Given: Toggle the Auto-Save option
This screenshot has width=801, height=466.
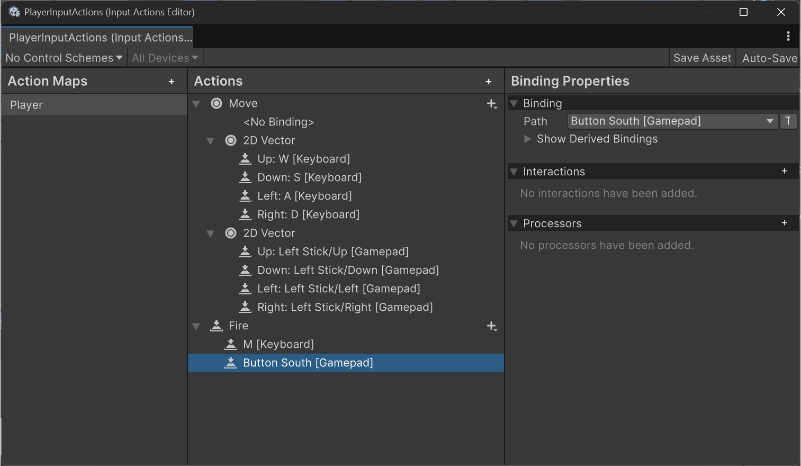Looking at the screenshot, I should (x=769, y=58).
